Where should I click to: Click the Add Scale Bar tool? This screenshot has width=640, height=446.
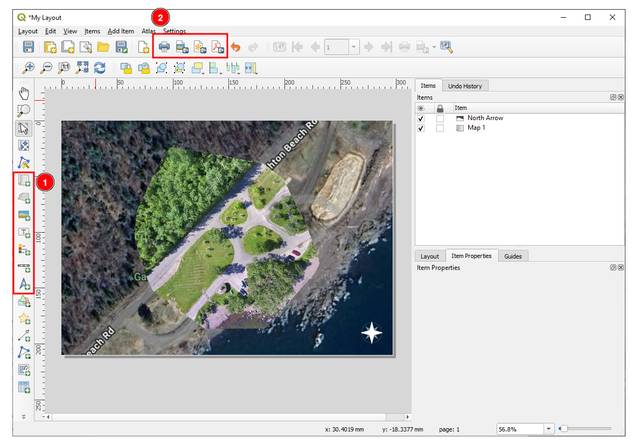click(24, 267)
